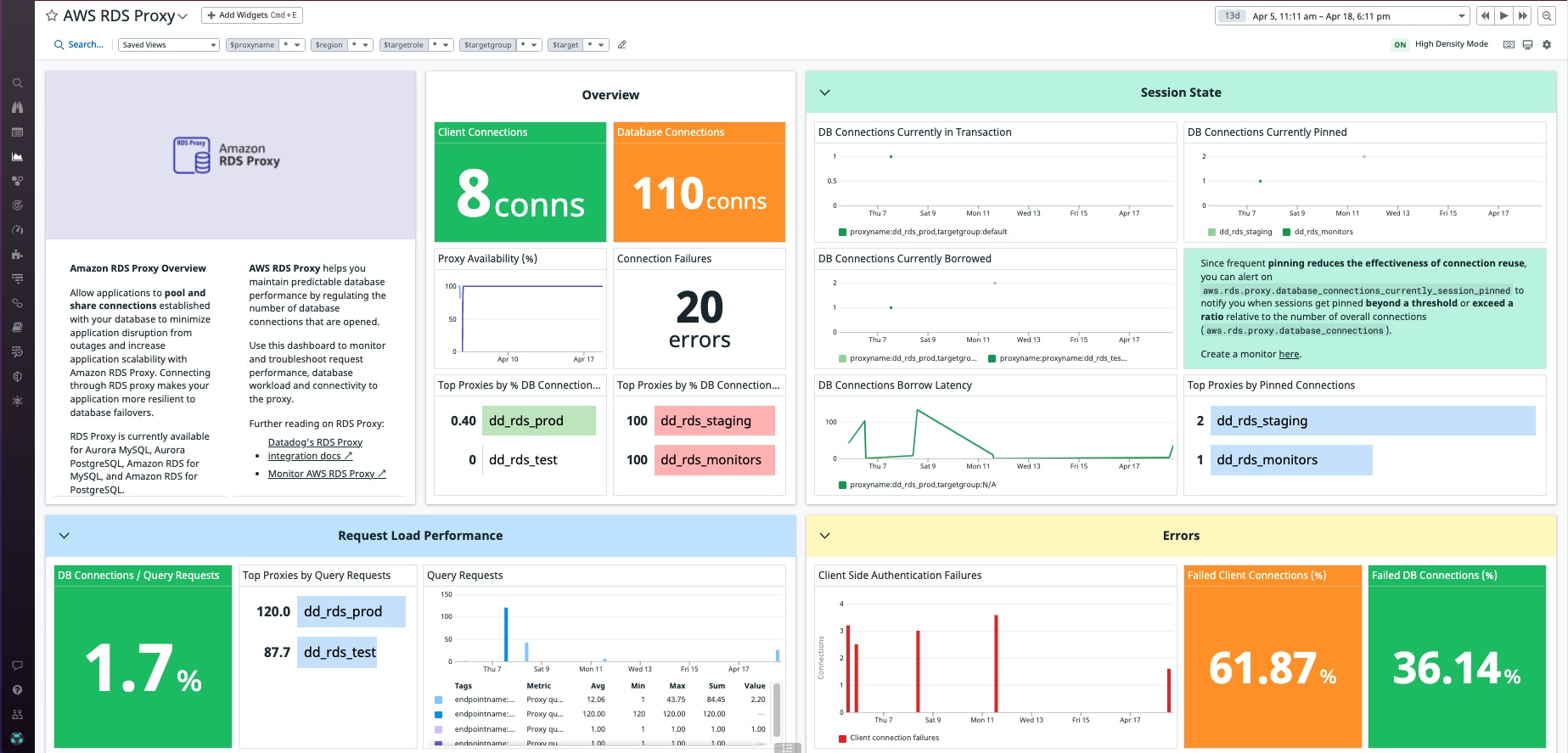Open the time range picker field
1568x753 pixels.
1342,16
